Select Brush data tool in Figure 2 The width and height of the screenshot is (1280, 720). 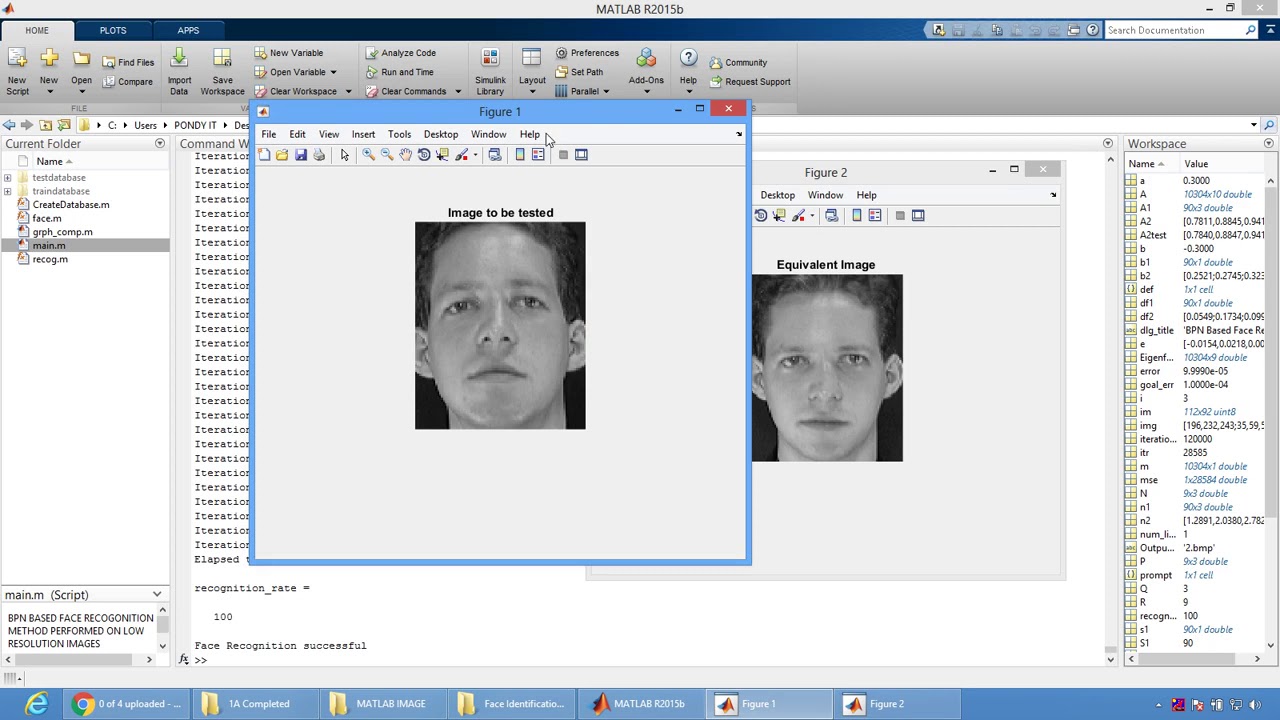coord(798,216)
